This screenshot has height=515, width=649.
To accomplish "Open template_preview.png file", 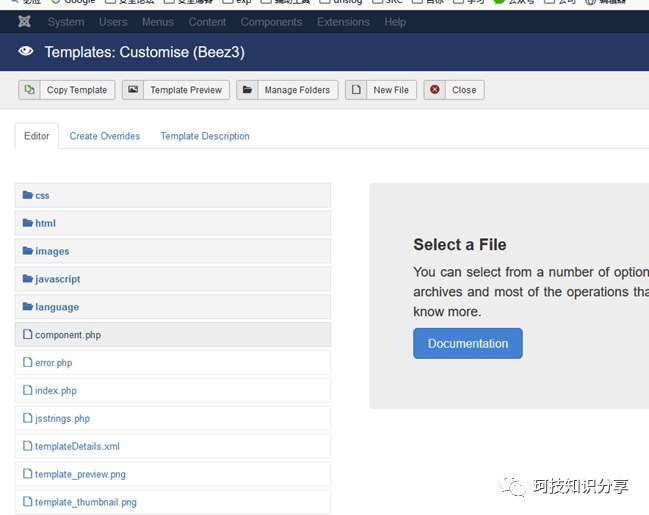I will pos(80,474).
